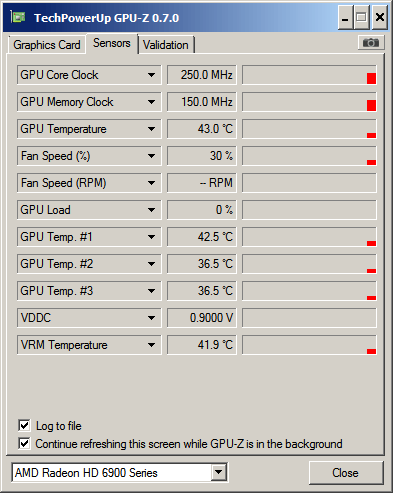
Task: Switch to the Graphics Card tab
Action: 47,45
